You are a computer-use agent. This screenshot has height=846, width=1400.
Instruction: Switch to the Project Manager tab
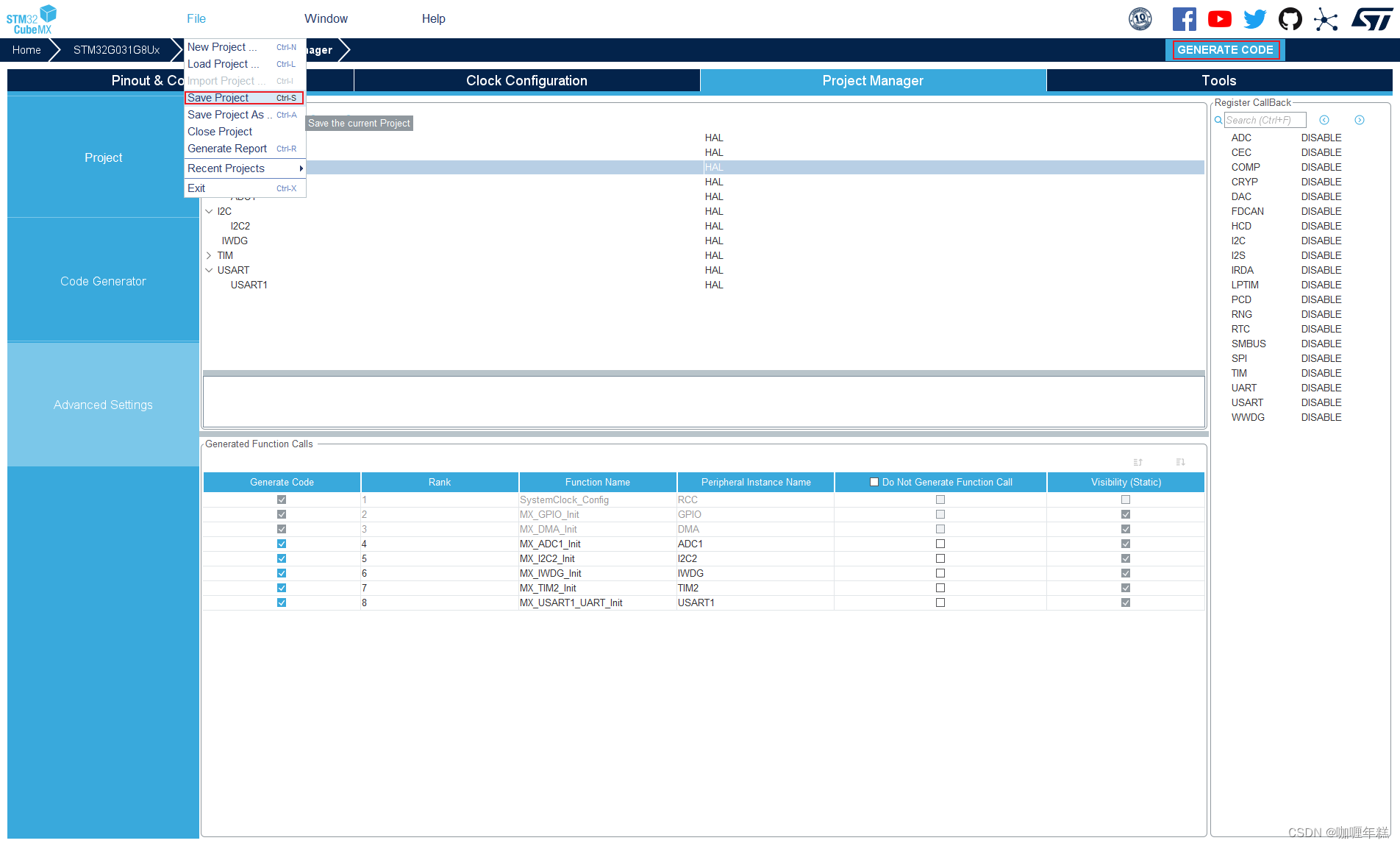pyautogui.click(x=873, y=81)
